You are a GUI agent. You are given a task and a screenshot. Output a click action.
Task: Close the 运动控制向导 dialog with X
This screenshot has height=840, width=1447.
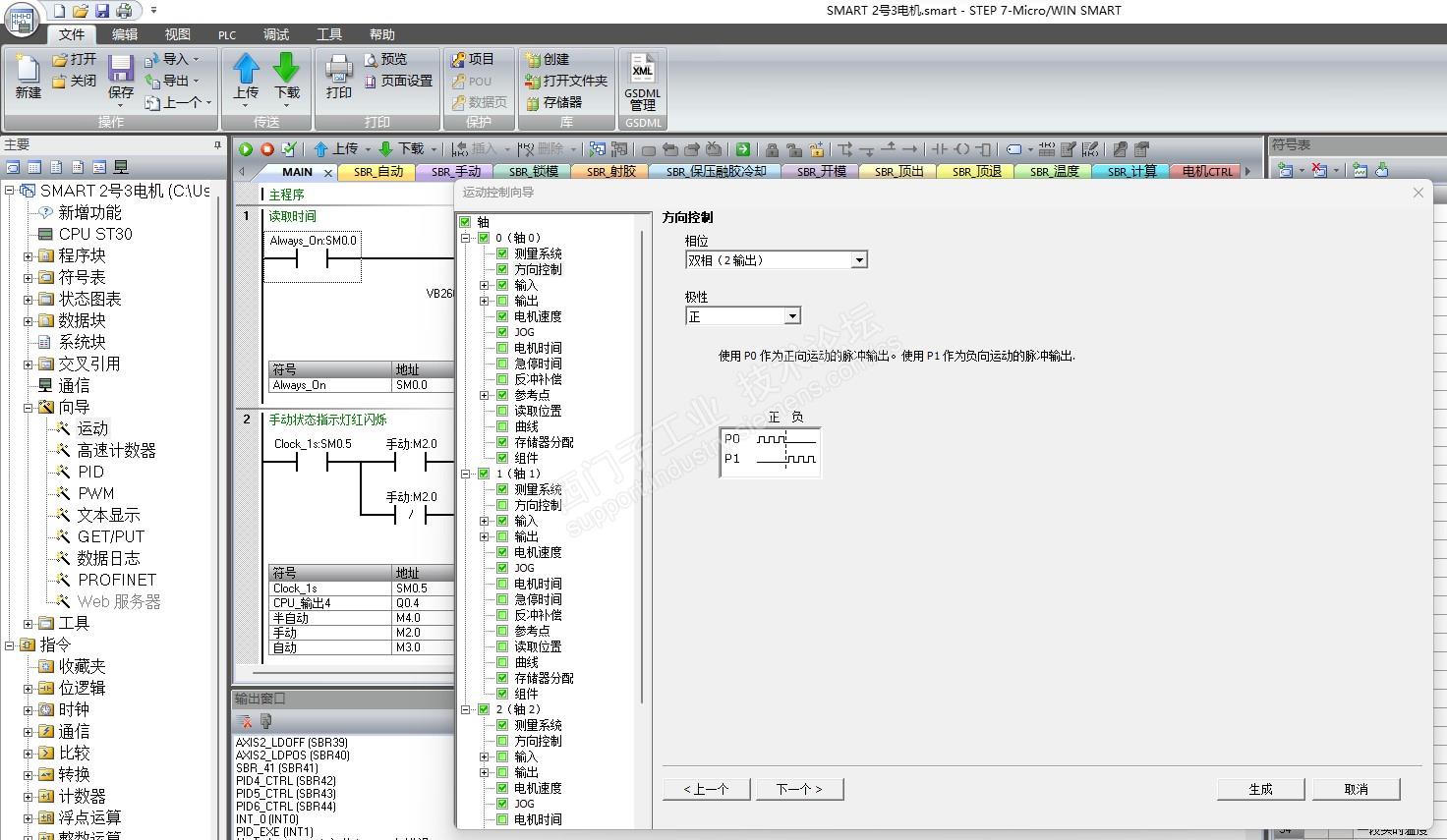click(x=1418, y=193)
